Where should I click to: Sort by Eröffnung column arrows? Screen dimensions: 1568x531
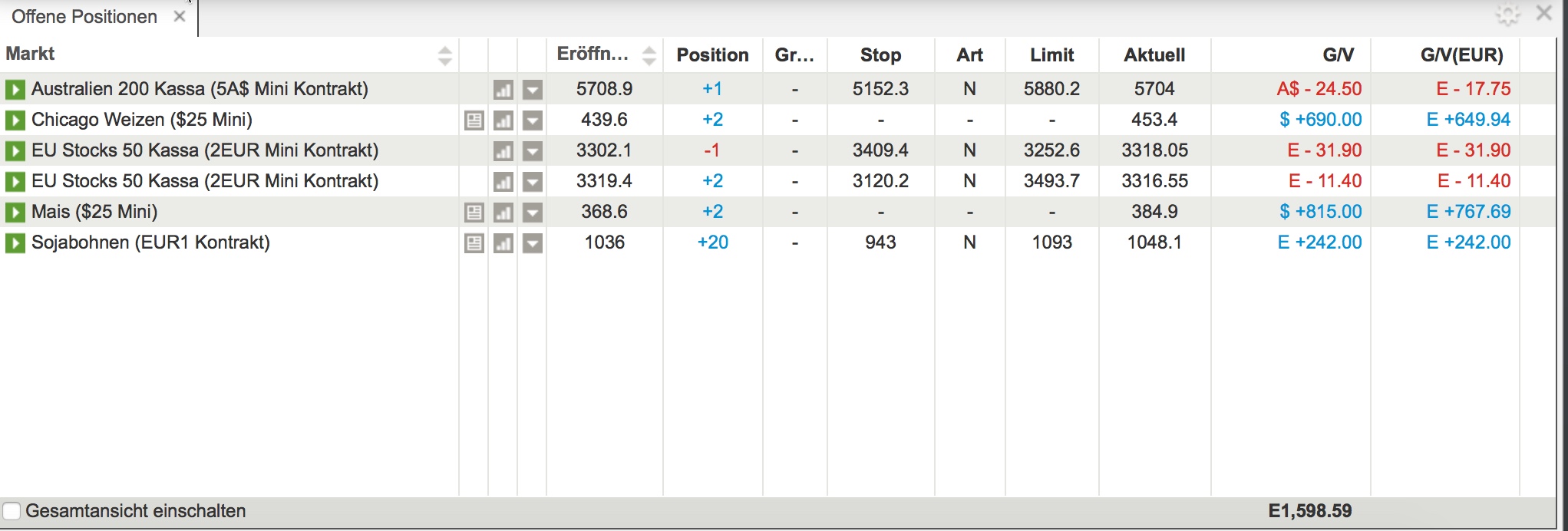[649, 55]
